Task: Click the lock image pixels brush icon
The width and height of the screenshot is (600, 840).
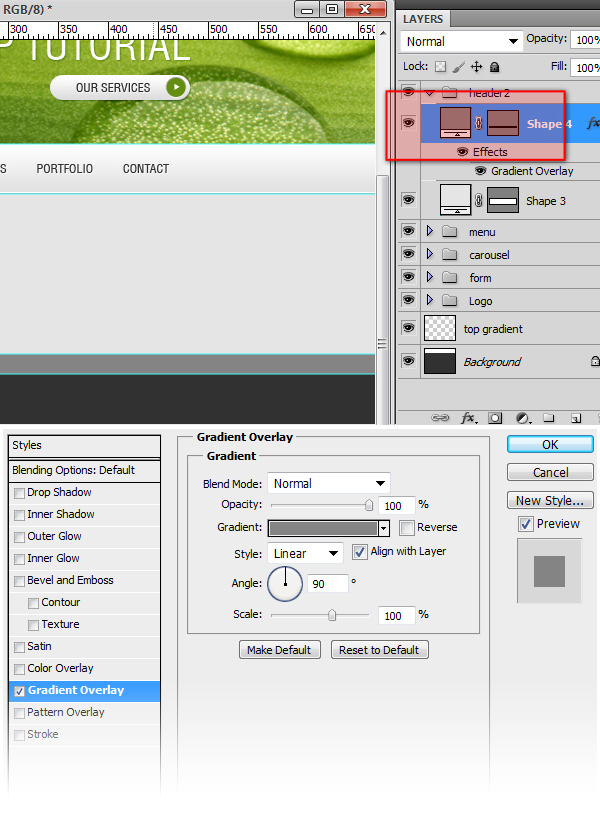Action: [459, 67]
